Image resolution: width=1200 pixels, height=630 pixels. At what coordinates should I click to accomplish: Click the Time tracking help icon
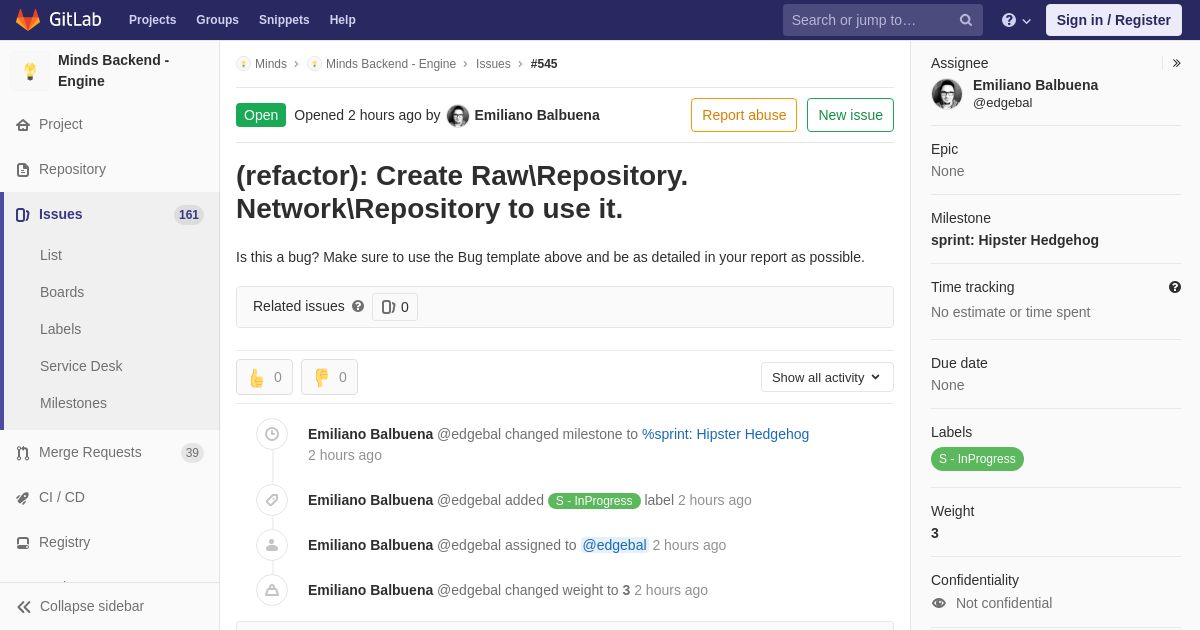[1175, 287]
